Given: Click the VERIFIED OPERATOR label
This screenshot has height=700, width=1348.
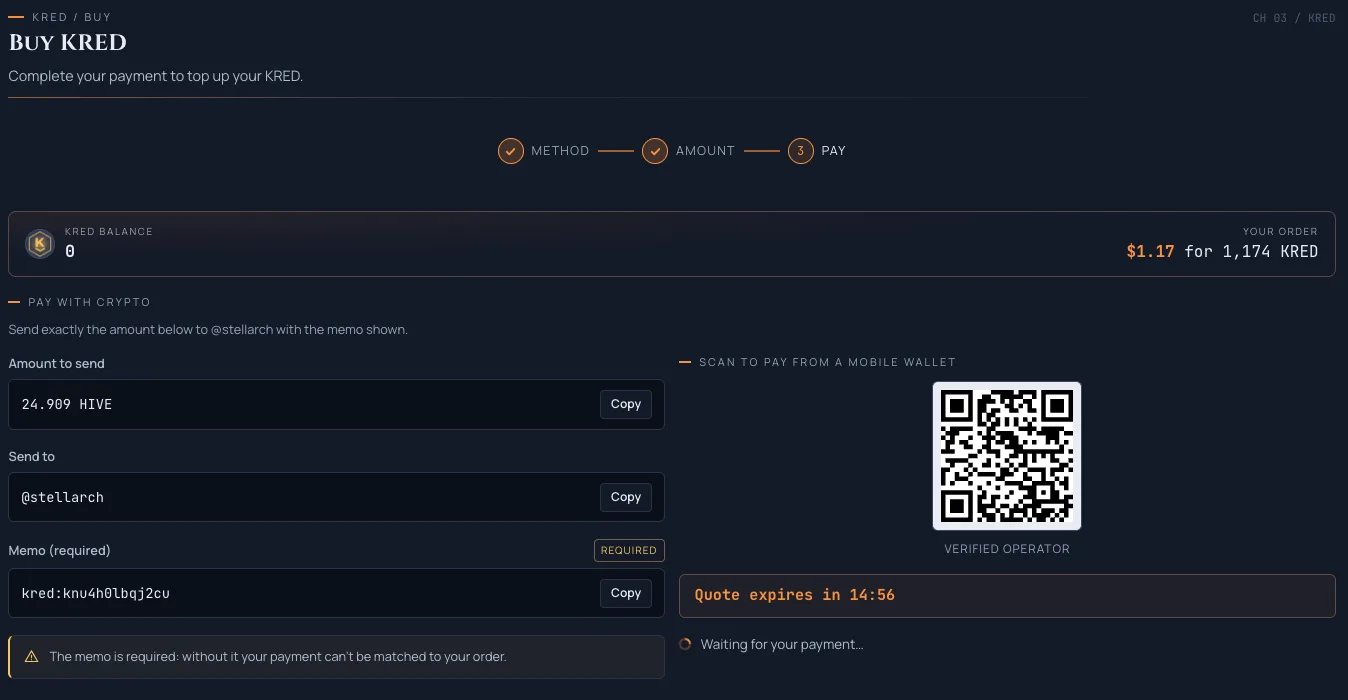Looking at the screenshot, I should point(1007,549).
